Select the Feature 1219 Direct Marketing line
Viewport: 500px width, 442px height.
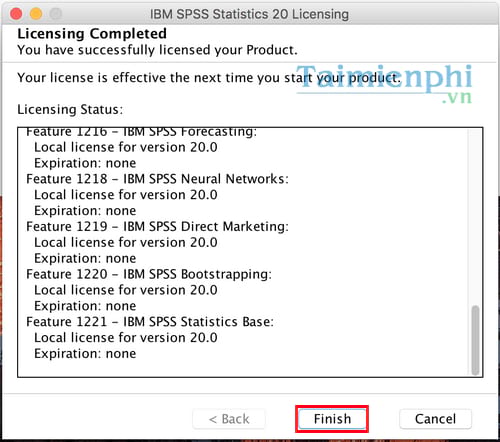[157, 227]
